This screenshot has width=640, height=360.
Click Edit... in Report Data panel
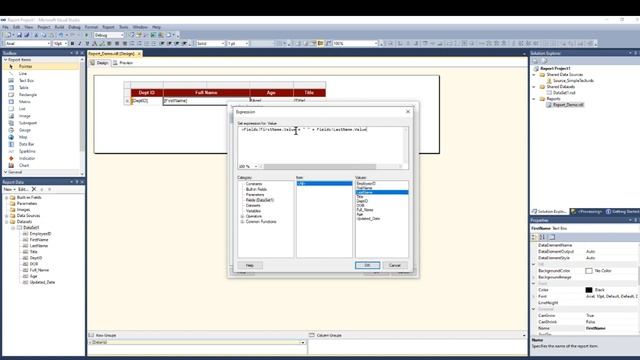pos(23,189)
